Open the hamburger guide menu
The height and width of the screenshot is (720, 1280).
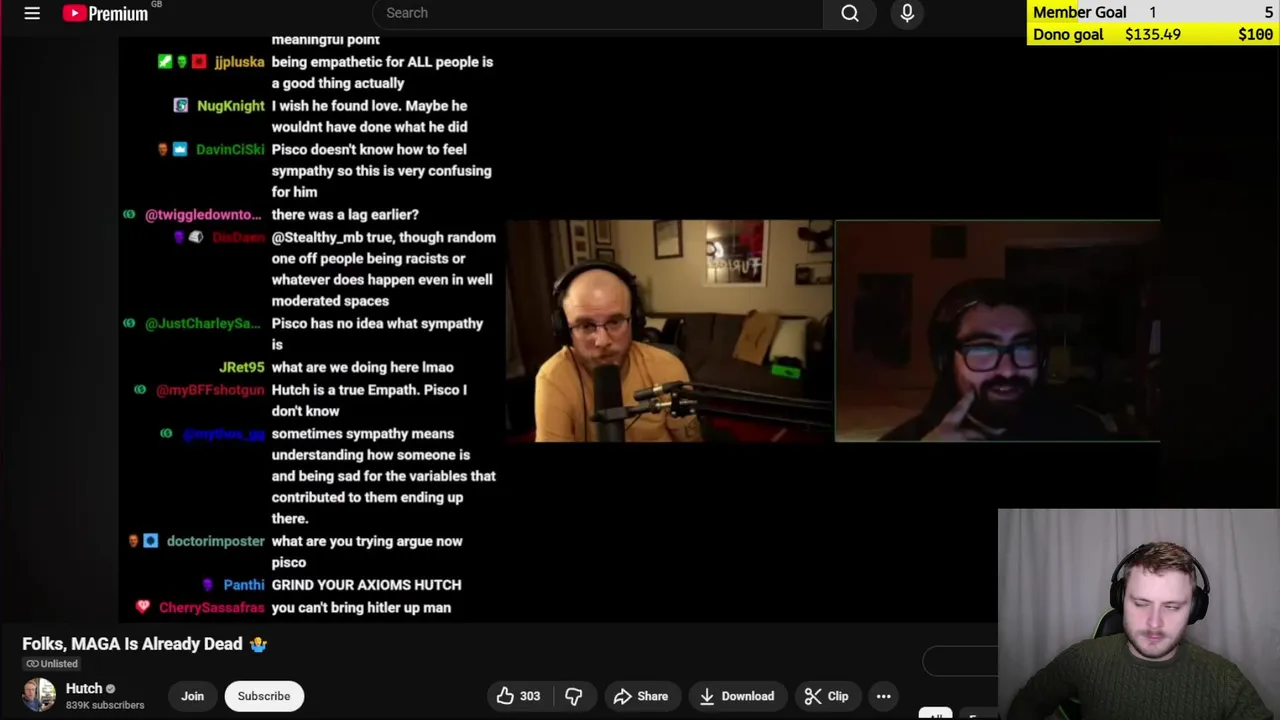pyautogui.click(x=32, y=13)
